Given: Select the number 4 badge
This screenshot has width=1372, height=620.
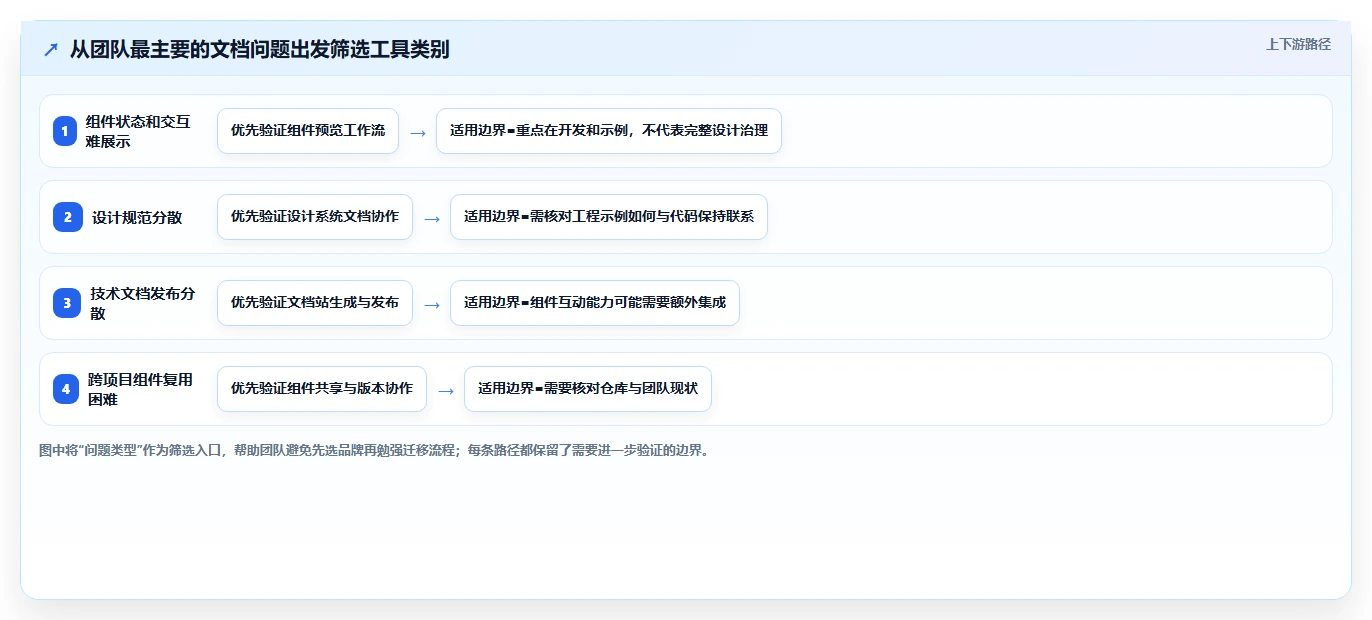Looking at the screenshot, I should click(66, 389).
